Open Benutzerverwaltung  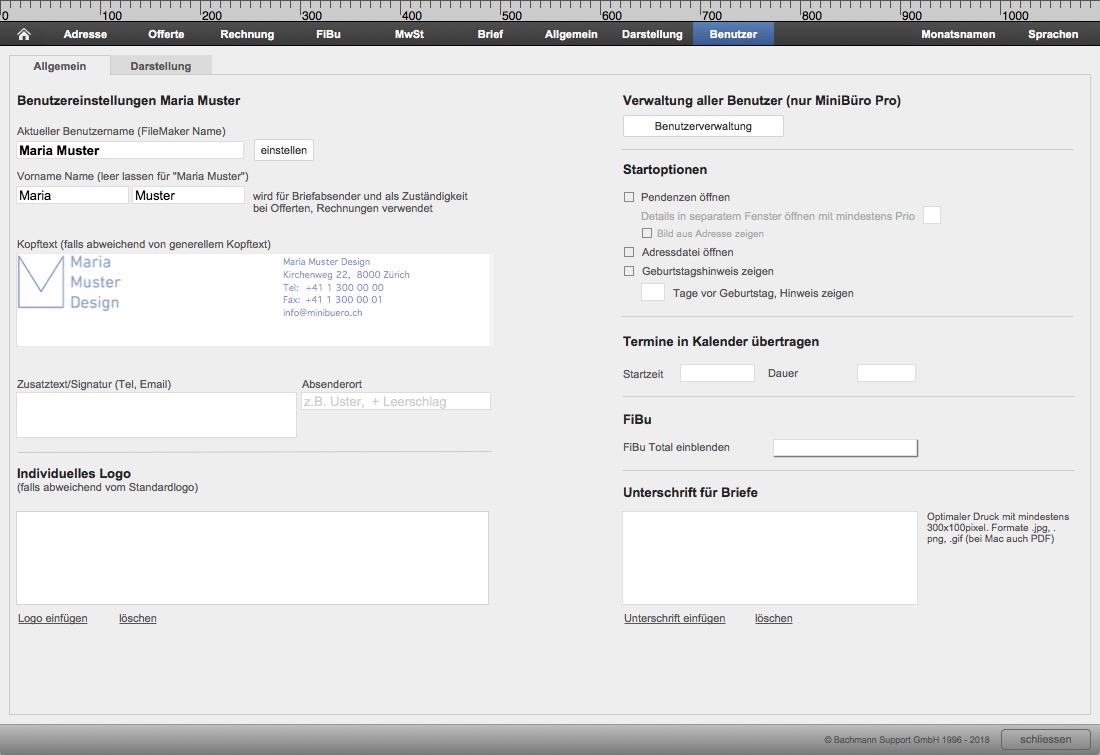coord(703,126)
